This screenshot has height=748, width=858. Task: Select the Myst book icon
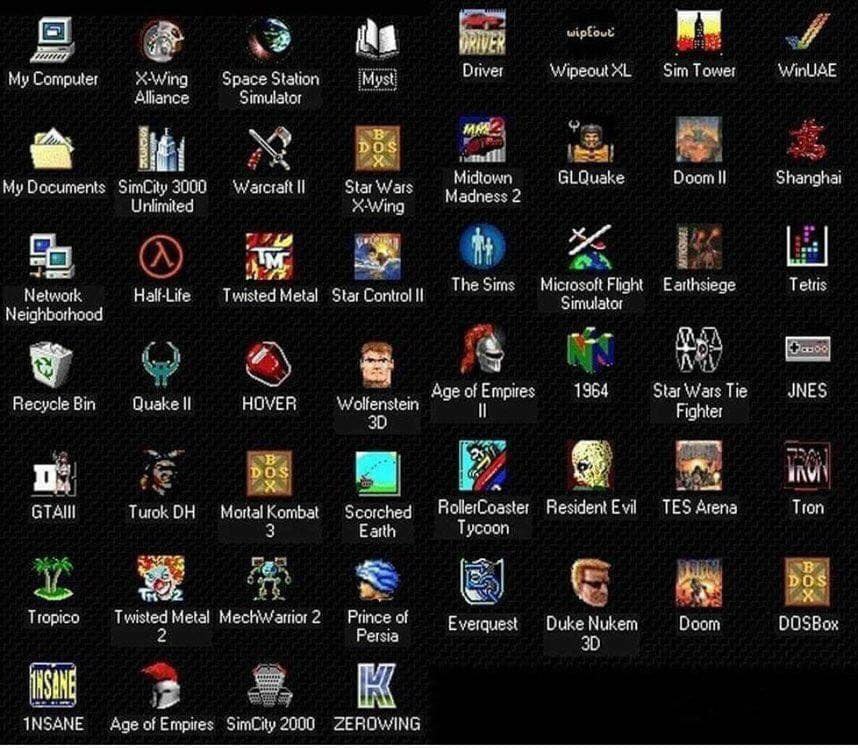coord(378,39)
